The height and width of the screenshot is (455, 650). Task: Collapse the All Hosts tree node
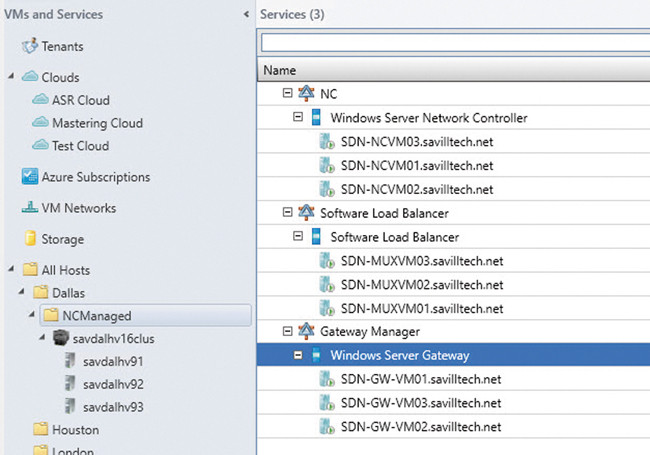(11, 270)
